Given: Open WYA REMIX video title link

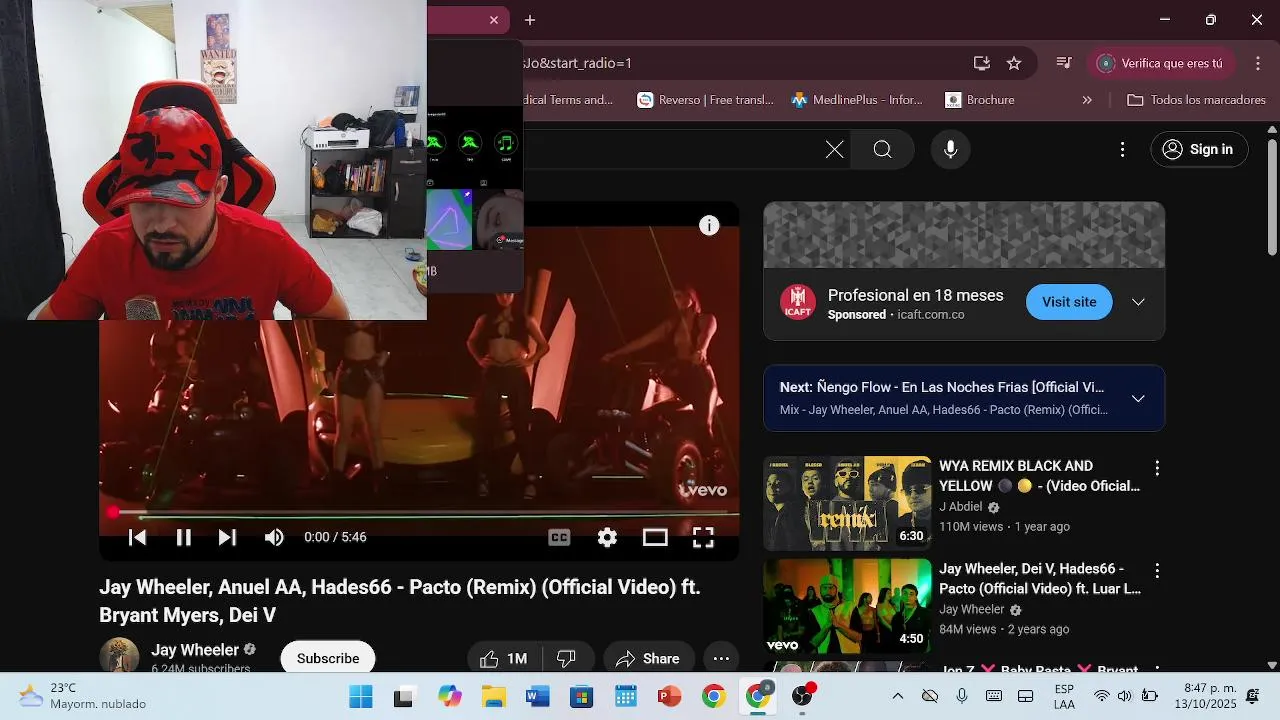Looking at the screenshot, I should [1039, 476].
